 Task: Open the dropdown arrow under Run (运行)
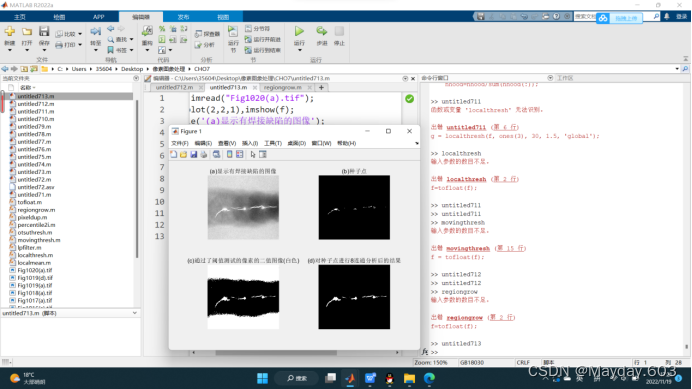point(299,50)
